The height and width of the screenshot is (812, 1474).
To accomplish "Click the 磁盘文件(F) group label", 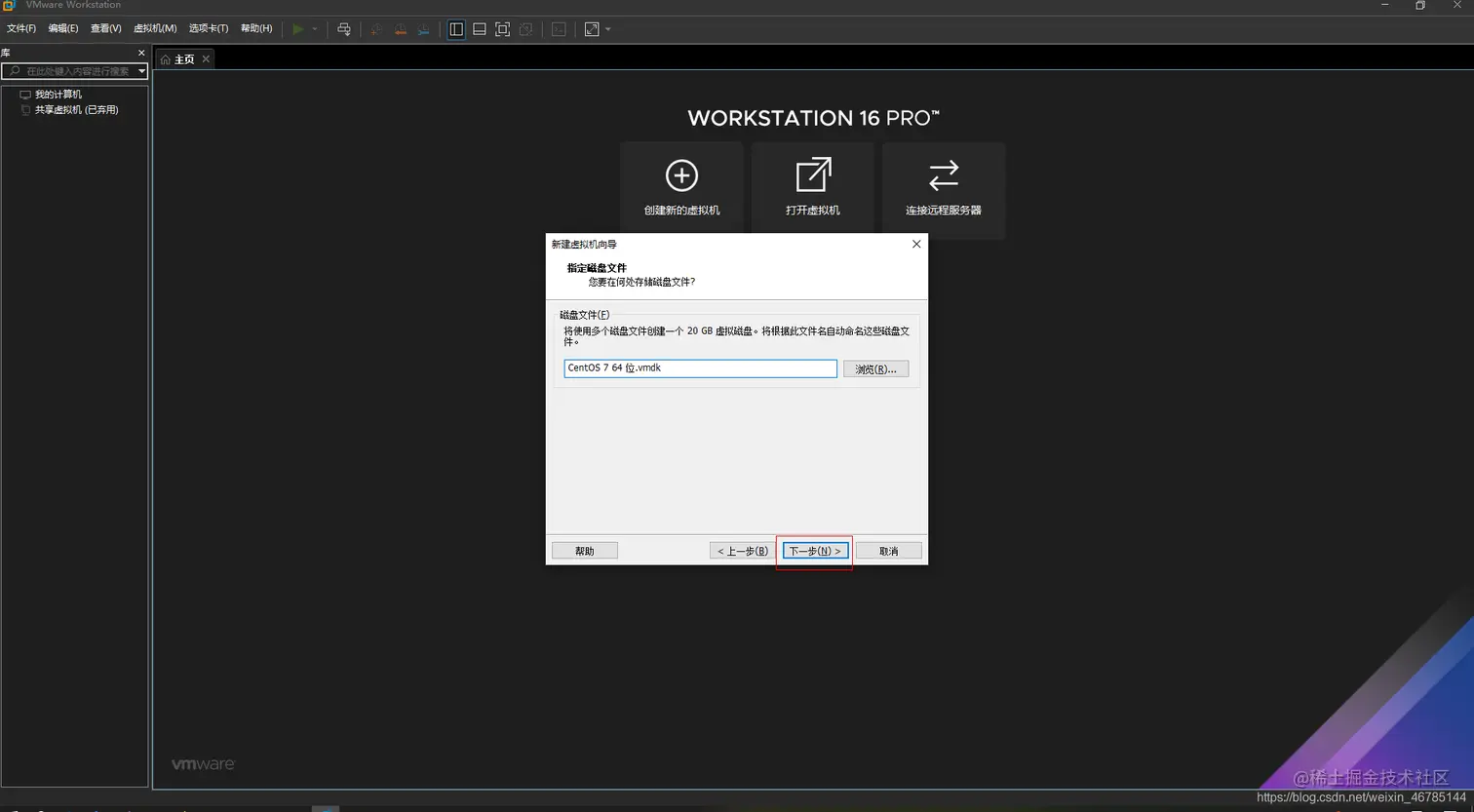I will pyautogui.click(x=585, y=315).
